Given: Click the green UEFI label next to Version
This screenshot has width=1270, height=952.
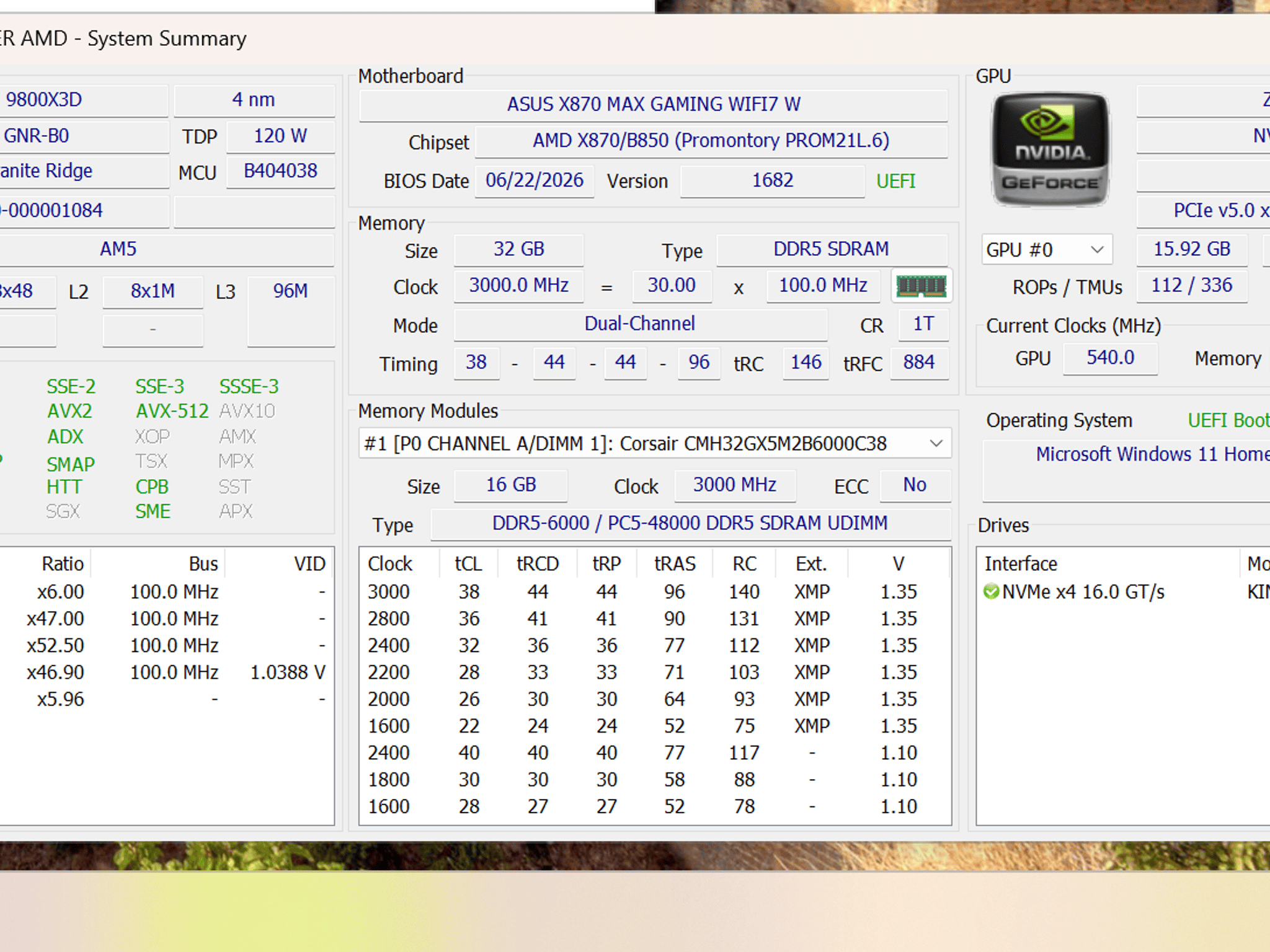Looking at the screenshot, I should [x=895, y=181].
